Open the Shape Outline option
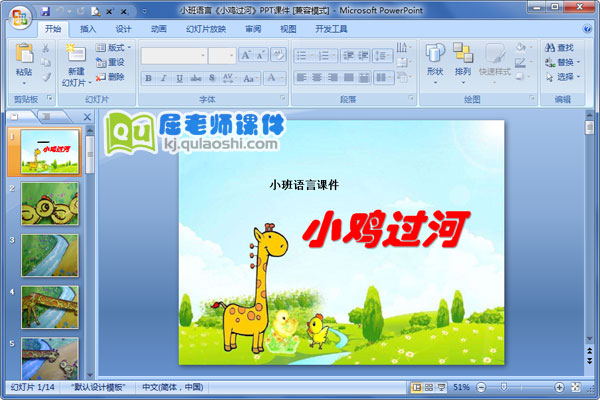Viewport: 600px width, 400px height. pyautogui.click(x=522, y=62)
